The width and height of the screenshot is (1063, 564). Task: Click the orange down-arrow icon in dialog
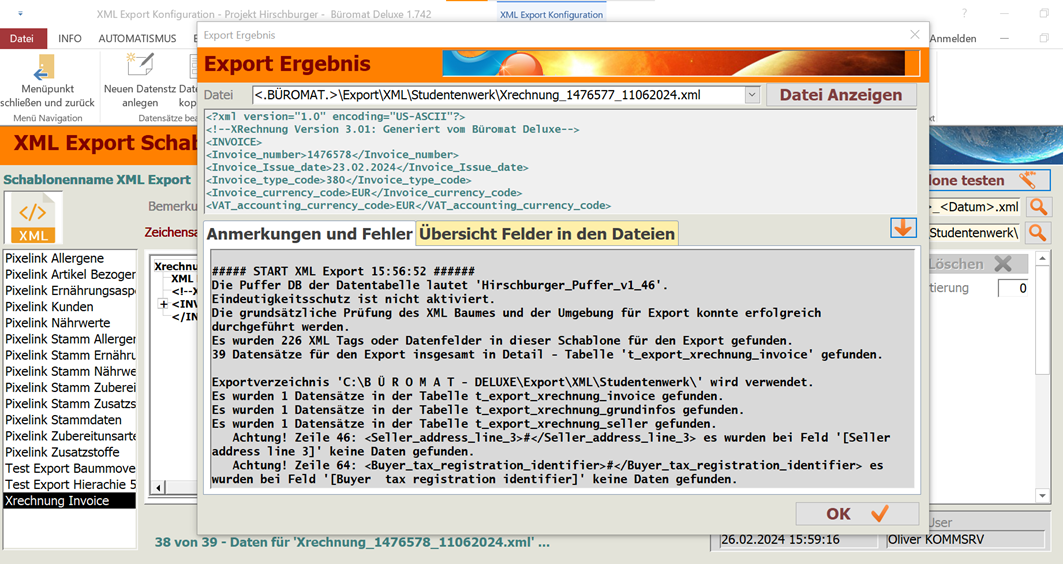pyautogui.click(x=903, y=228)
